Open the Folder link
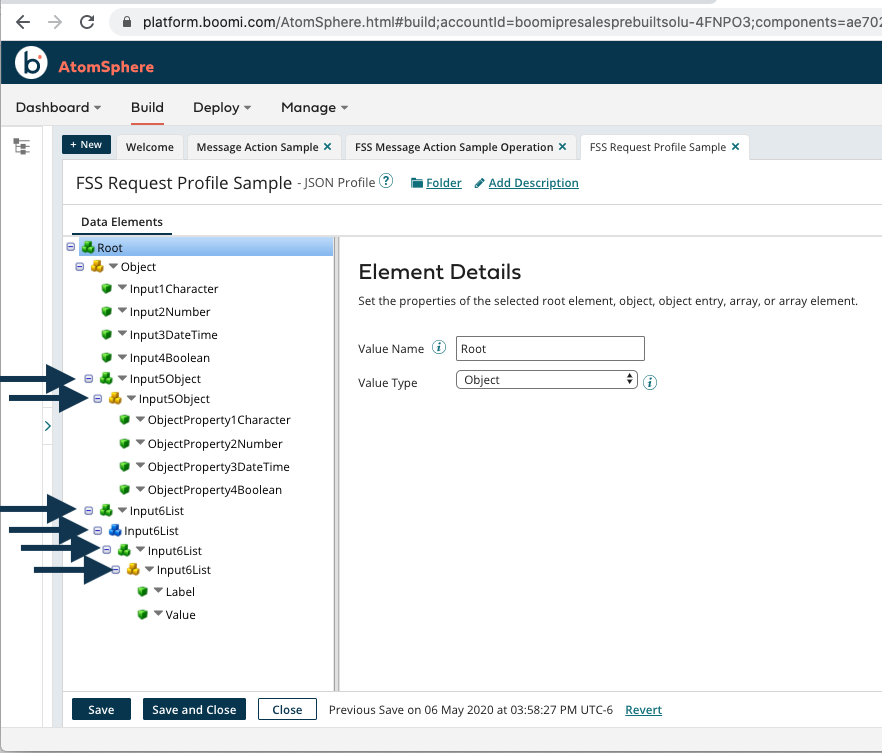This screenshot has height=753, width=882. (x=444, y=183)
